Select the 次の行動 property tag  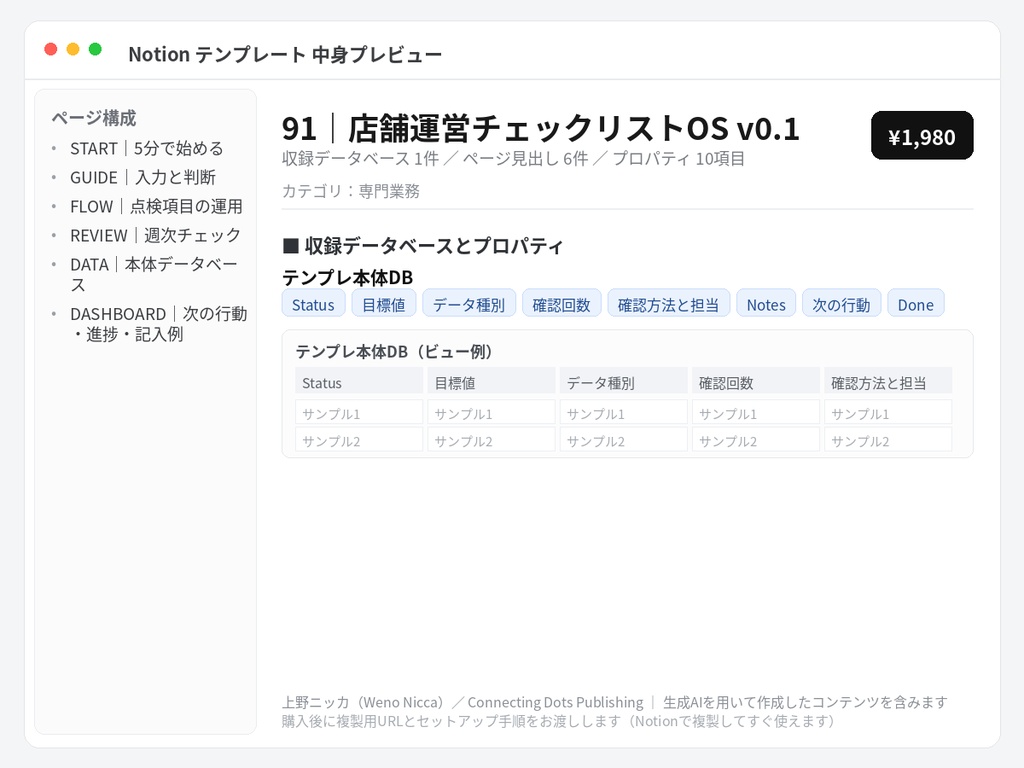pos(841,305)
